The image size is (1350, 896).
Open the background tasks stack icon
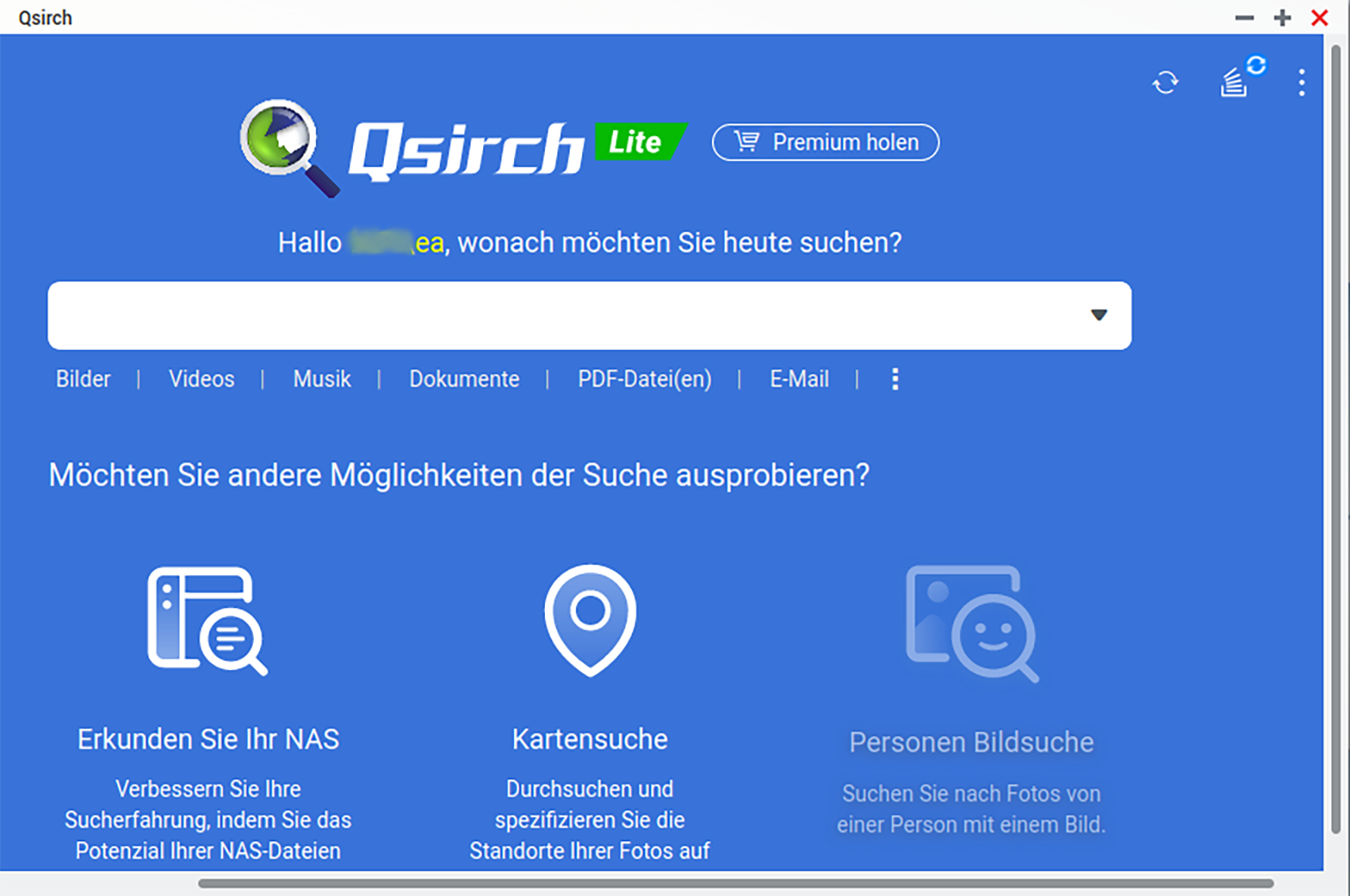click(1235, 82)
